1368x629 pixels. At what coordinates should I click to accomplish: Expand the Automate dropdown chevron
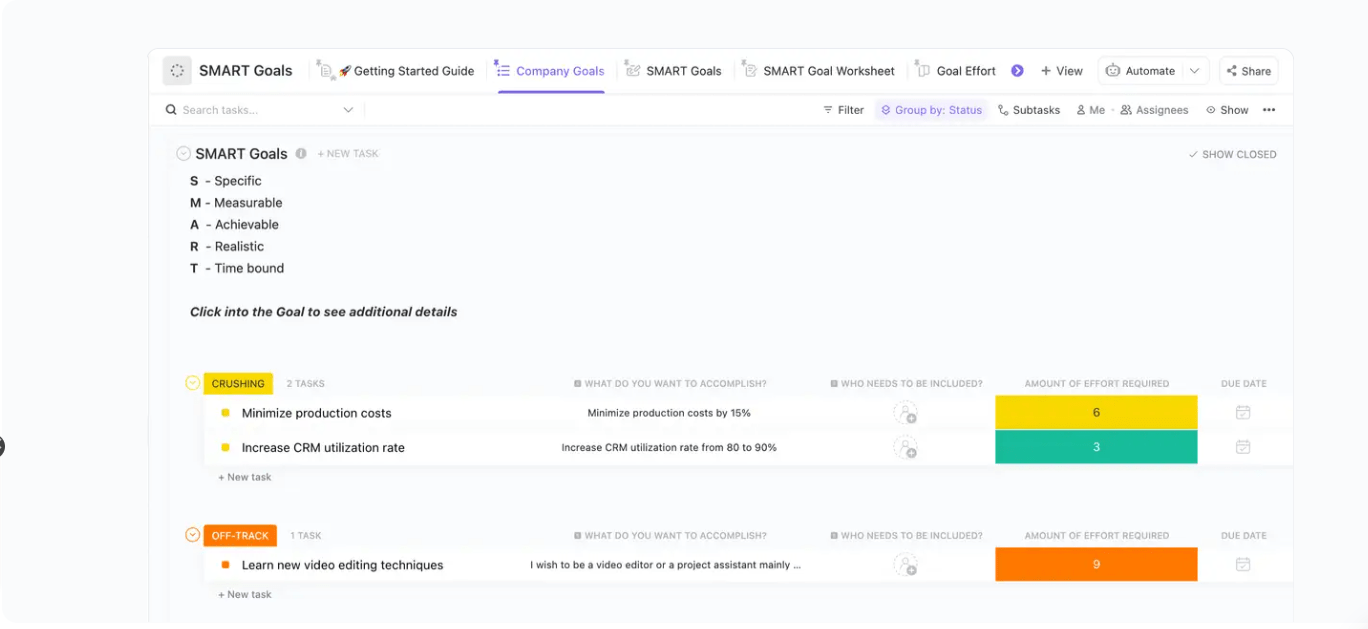pos(1194,71)
